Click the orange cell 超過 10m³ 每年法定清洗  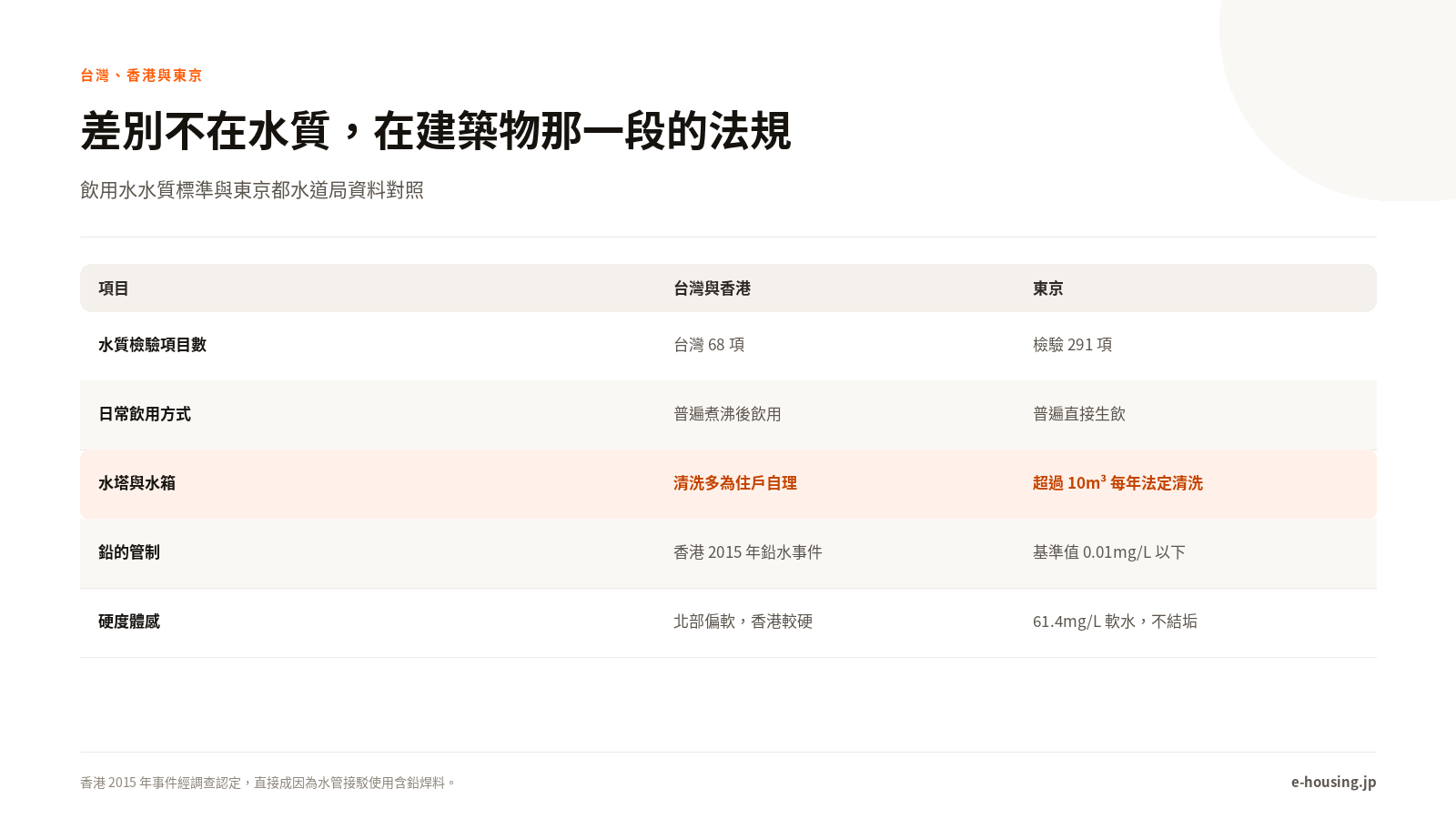pos(1117,483)
